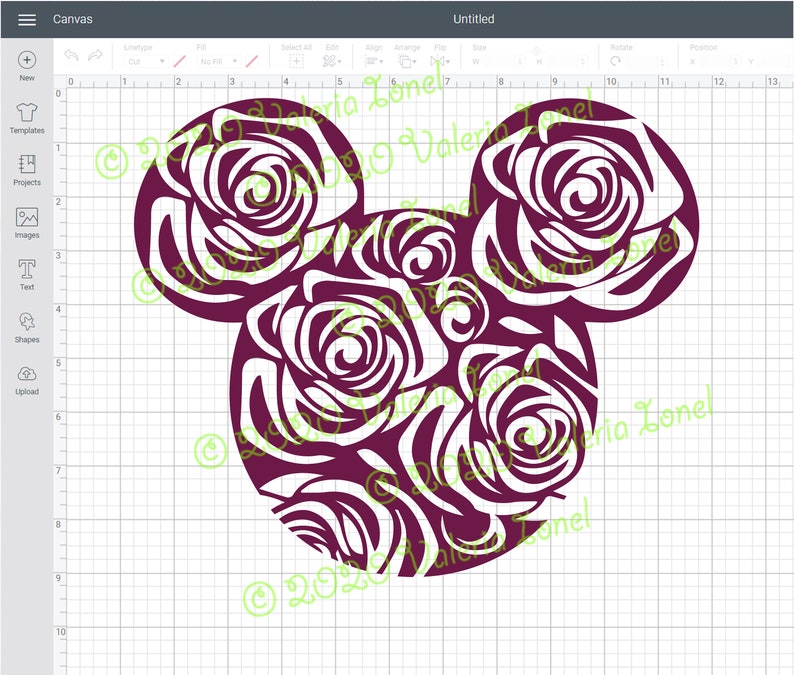
Task: Click the Rotate angle input field
Action: (x=647, y=61)
